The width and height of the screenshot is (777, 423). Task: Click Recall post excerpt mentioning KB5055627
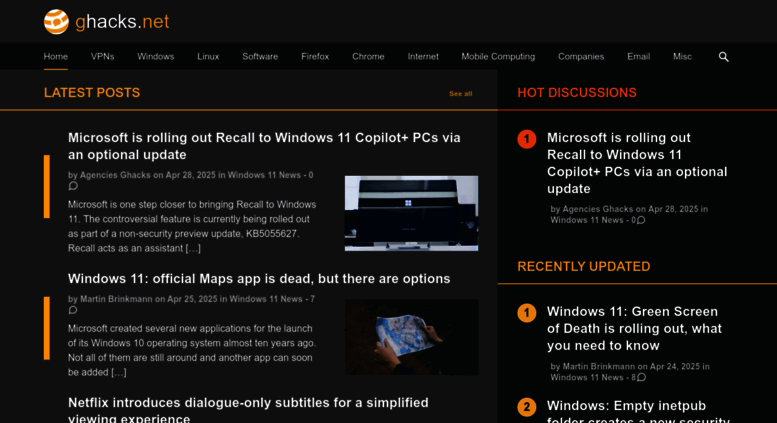tap(192, 226)
